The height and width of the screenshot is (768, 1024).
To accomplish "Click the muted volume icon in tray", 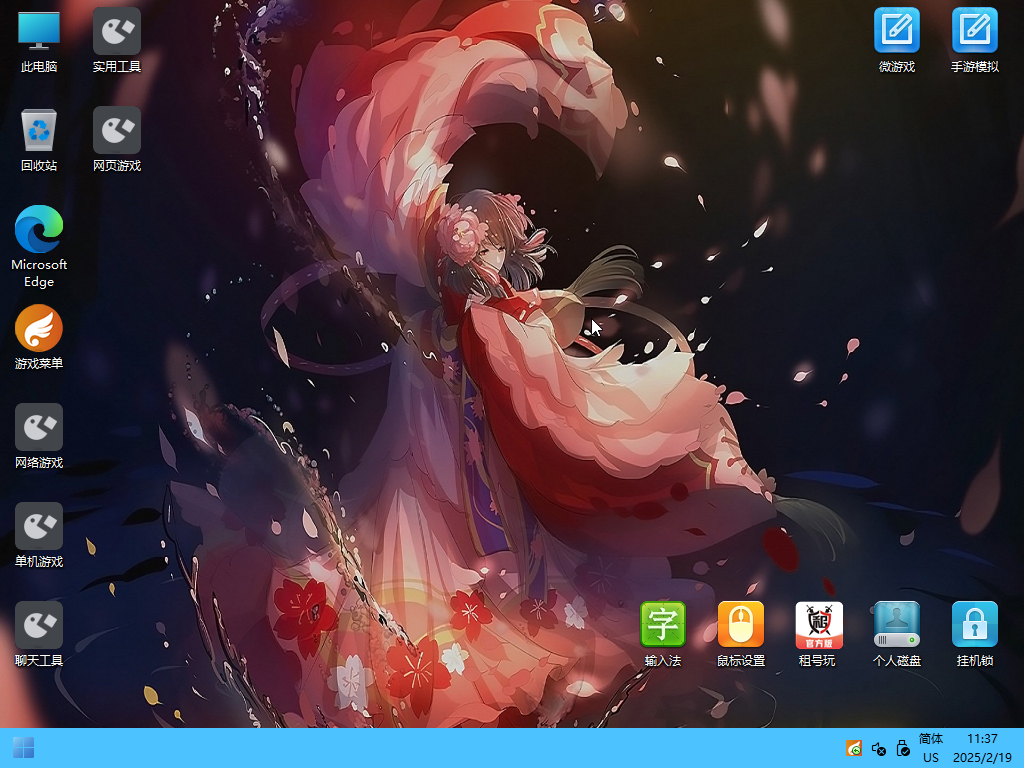I will (879, 748).
